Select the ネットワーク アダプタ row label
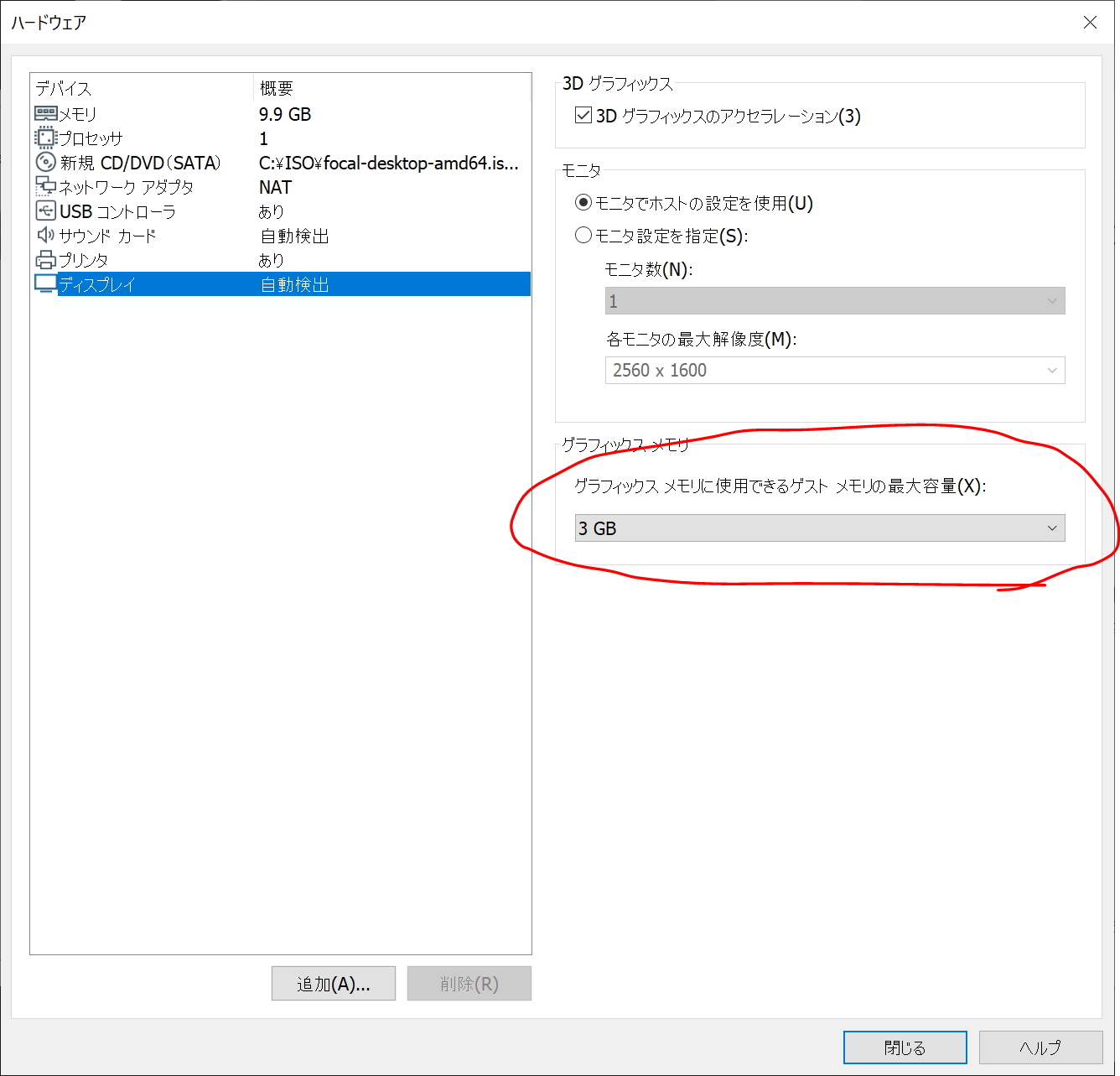The image size is (1120, 1076). [126, 187]
